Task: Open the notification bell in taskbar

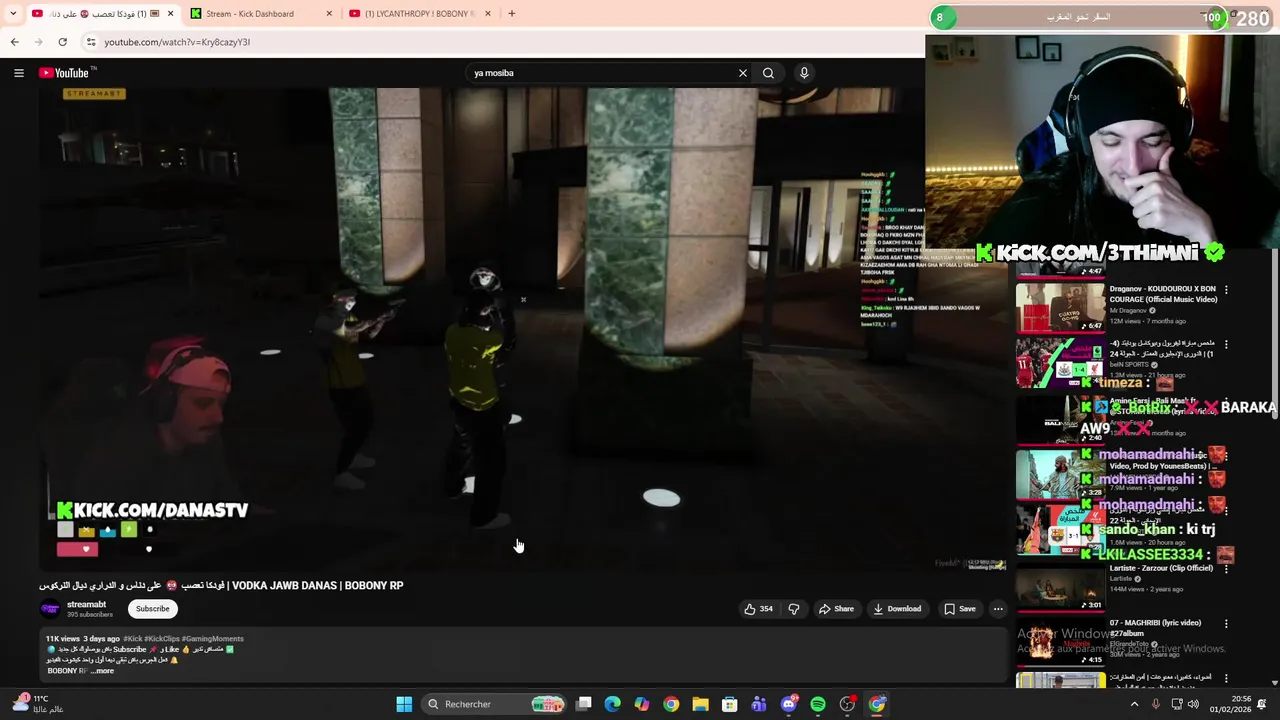Action: coord(1261,704)
